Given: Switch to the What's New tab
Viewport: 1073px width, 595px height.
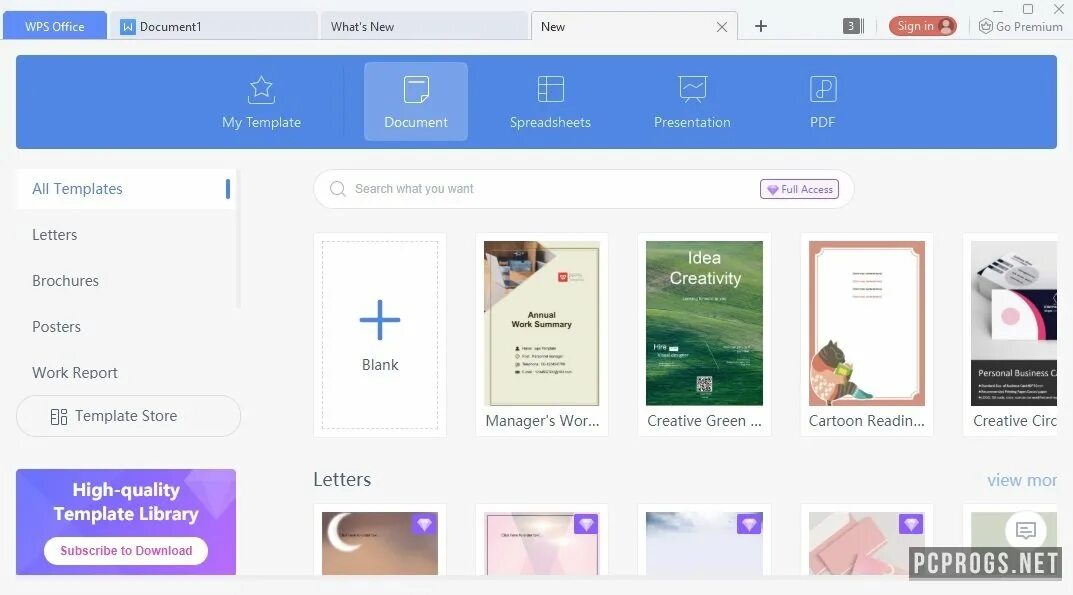Looking at the screenshot, I should [x=424, y=27].
